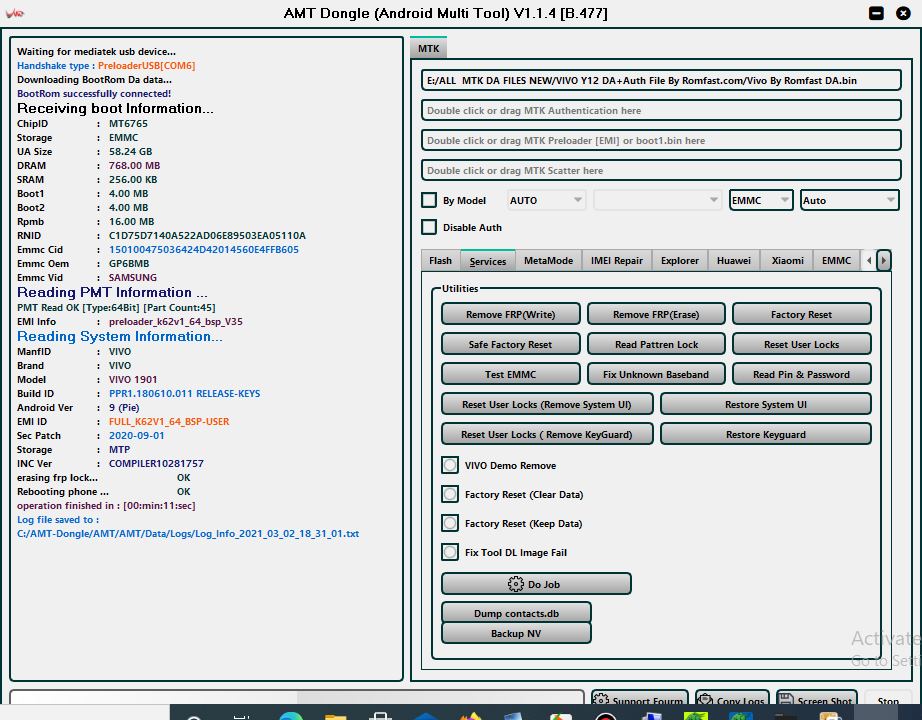Switch to the IMEI Repair tab
The width and height of the screenshot is (922, 720).
tap(616, 261)
